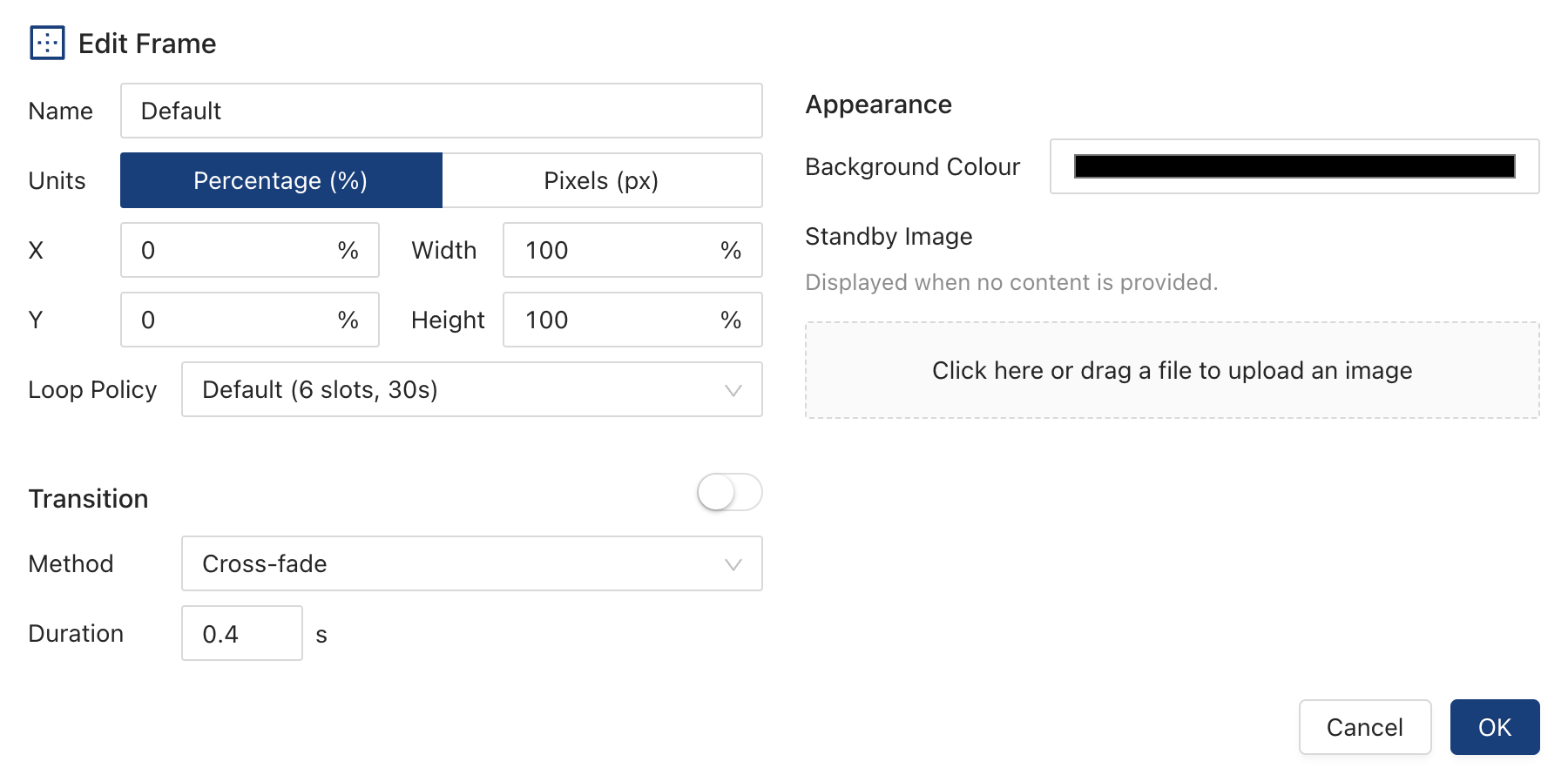Click the percent unit in Height field

(x=731, y=320)
